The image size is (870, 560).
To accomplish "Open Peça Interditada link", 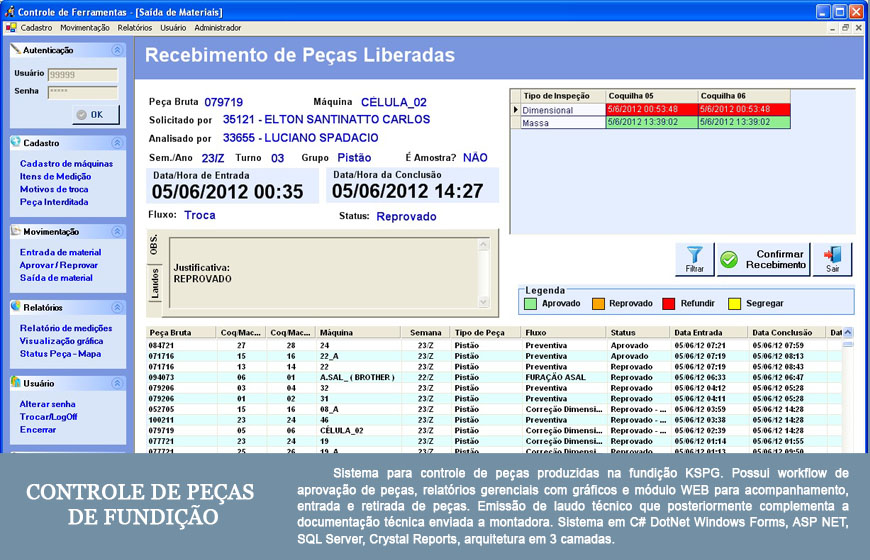I will point(54,201).
